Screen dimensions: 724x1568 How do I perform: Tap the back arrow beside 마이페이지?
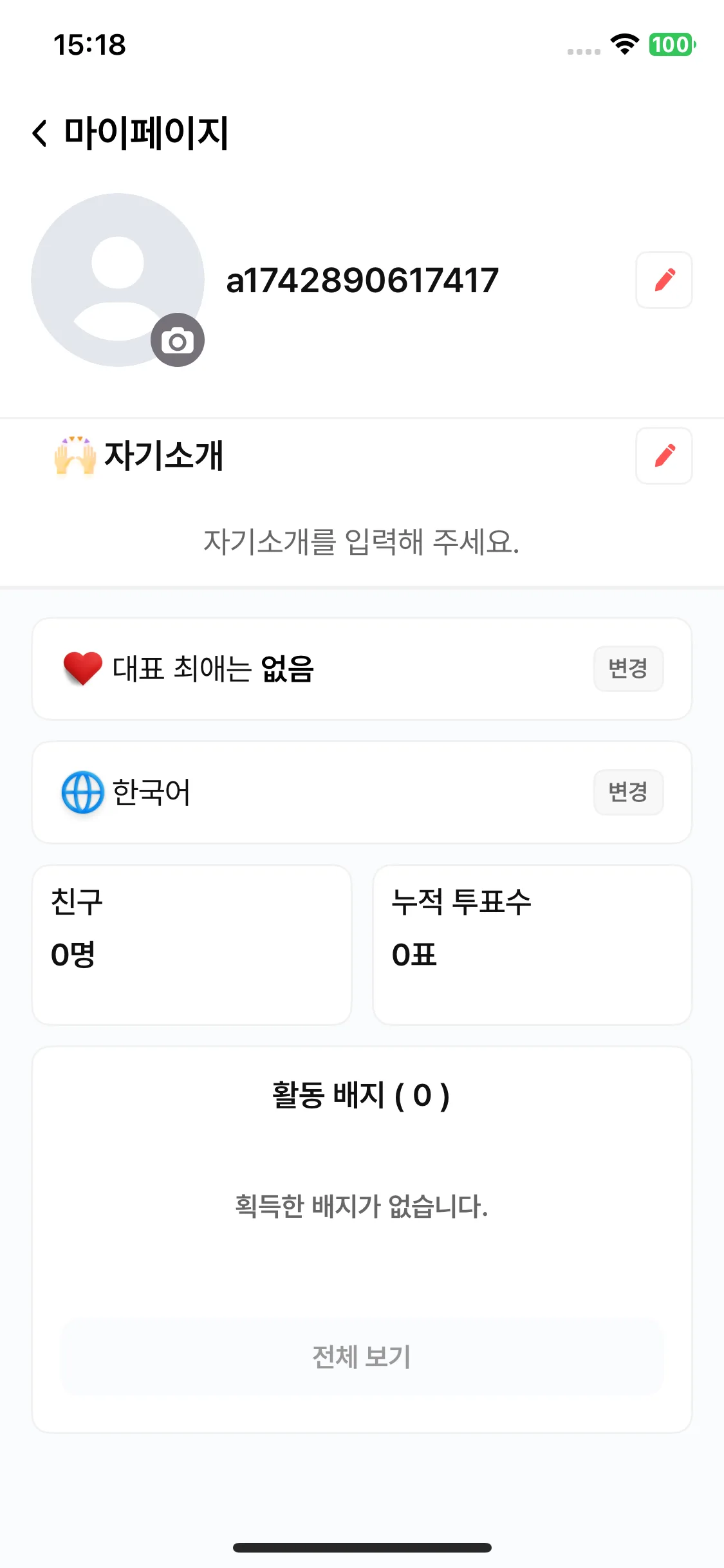[x=40, y=133]
